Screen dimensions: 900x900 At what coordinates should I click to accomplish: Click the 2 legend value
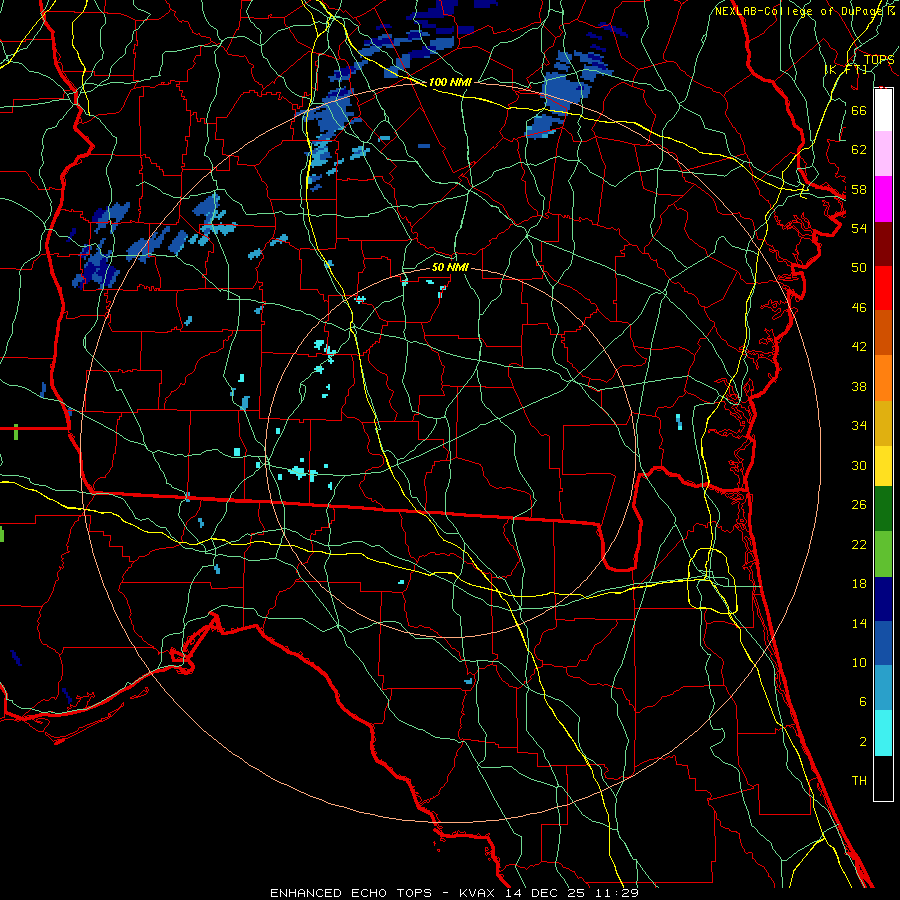[862, 742]
